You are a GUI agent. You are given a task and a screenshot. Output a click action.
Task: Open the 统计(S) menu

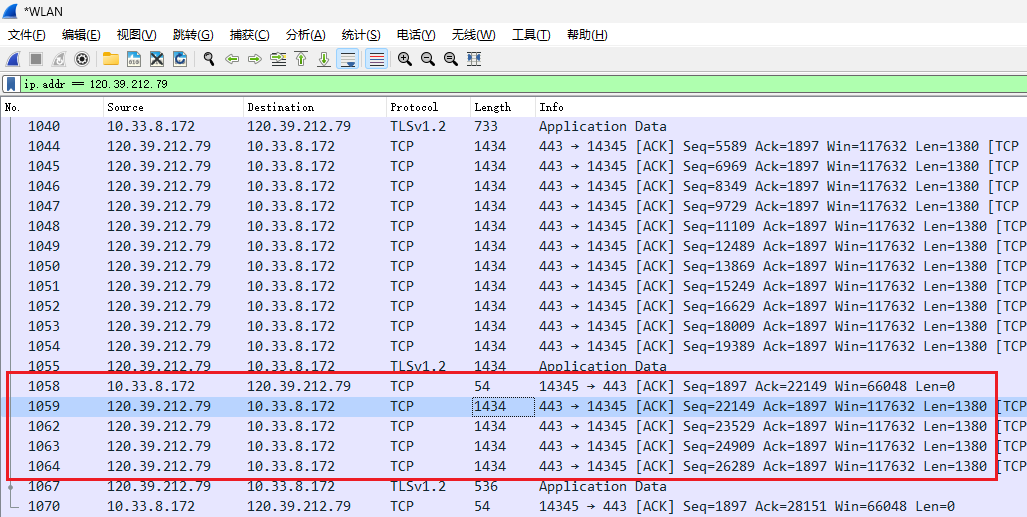tap(361, 35)
